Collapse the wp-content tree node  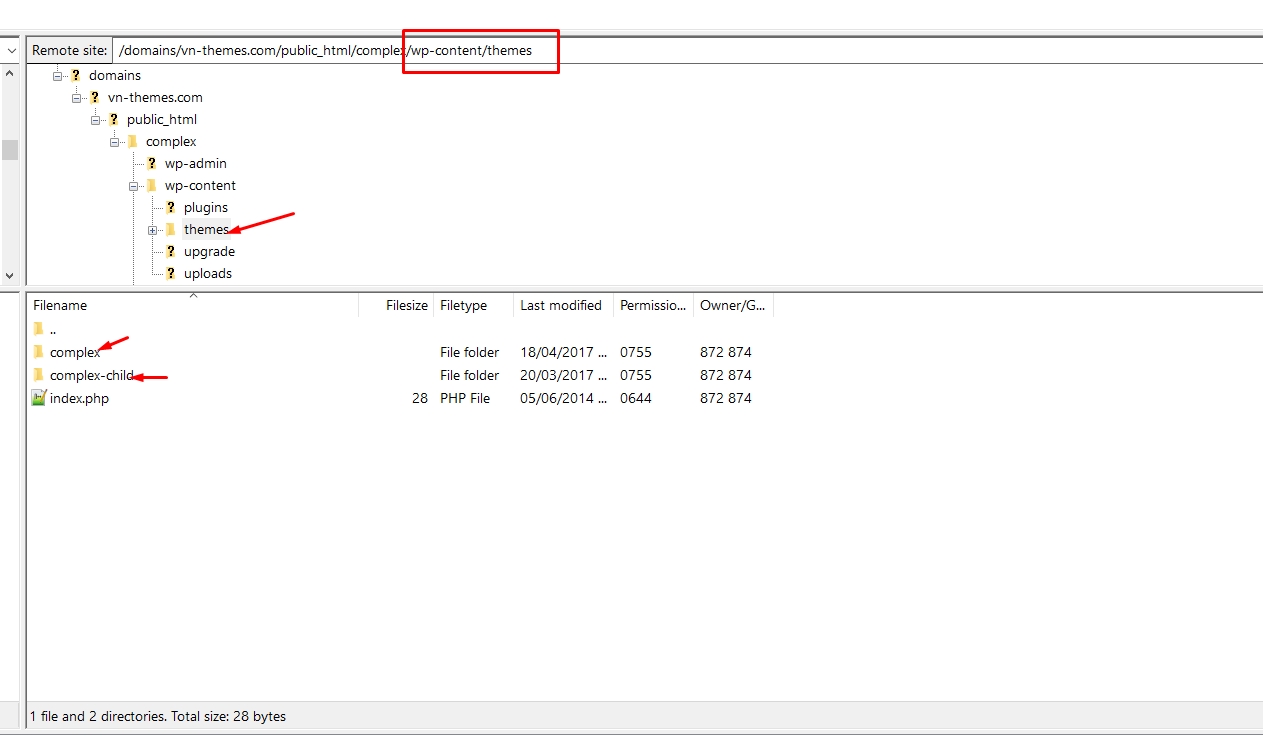[134, 186]
